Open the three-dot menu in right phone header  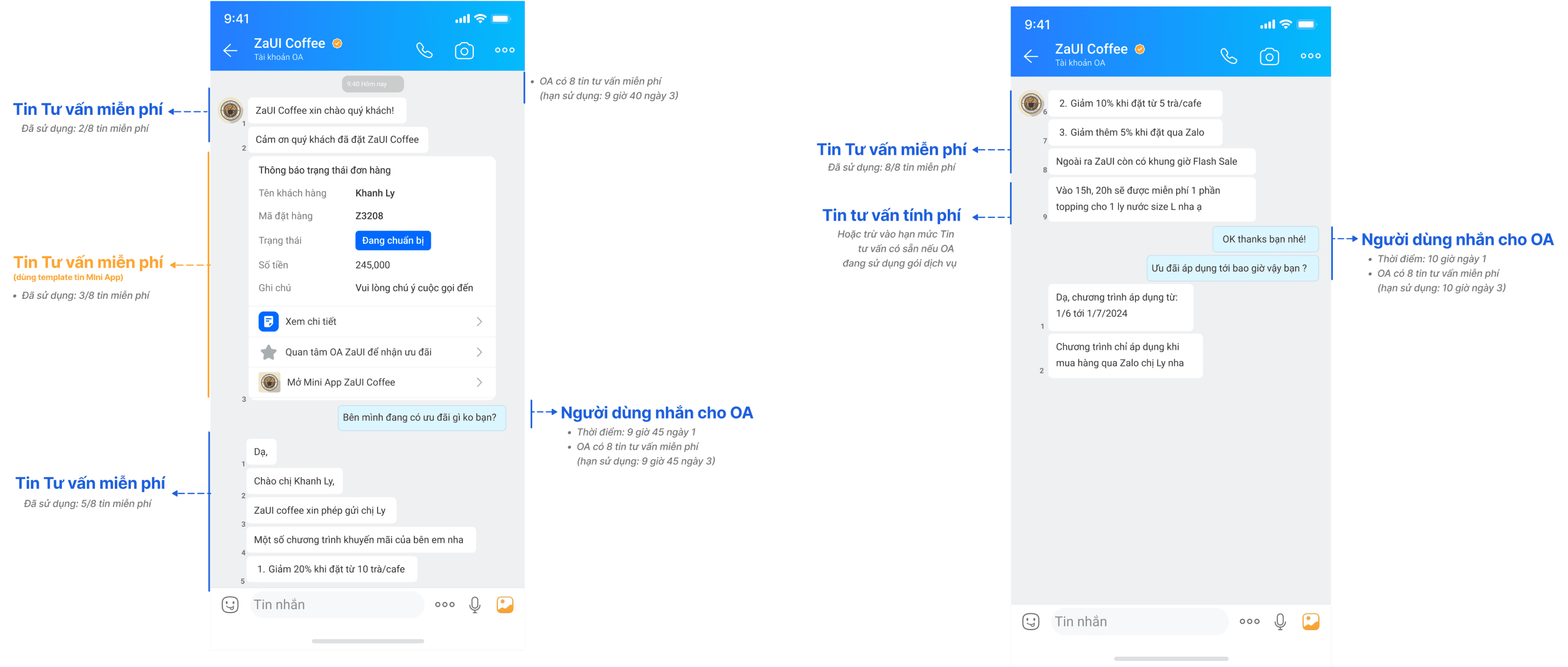click(1311, 55)
